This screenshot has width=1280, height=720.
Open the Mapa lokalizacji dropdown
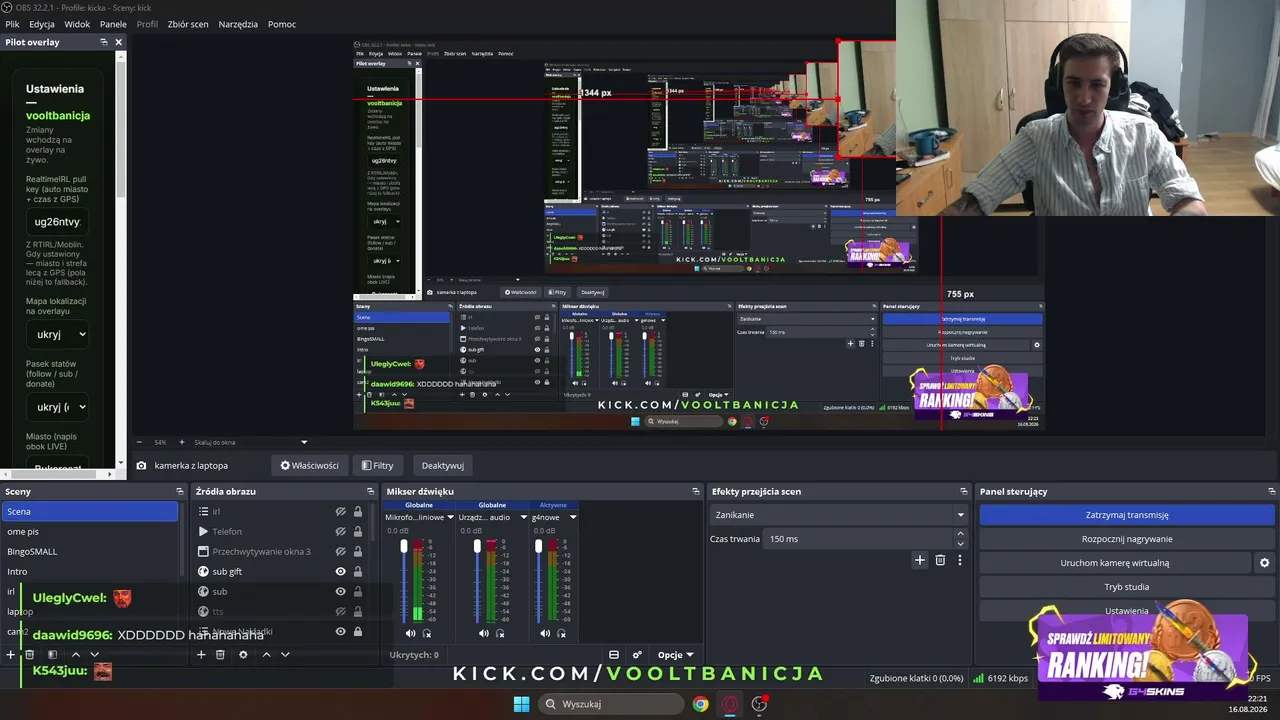tap(57, 334)
